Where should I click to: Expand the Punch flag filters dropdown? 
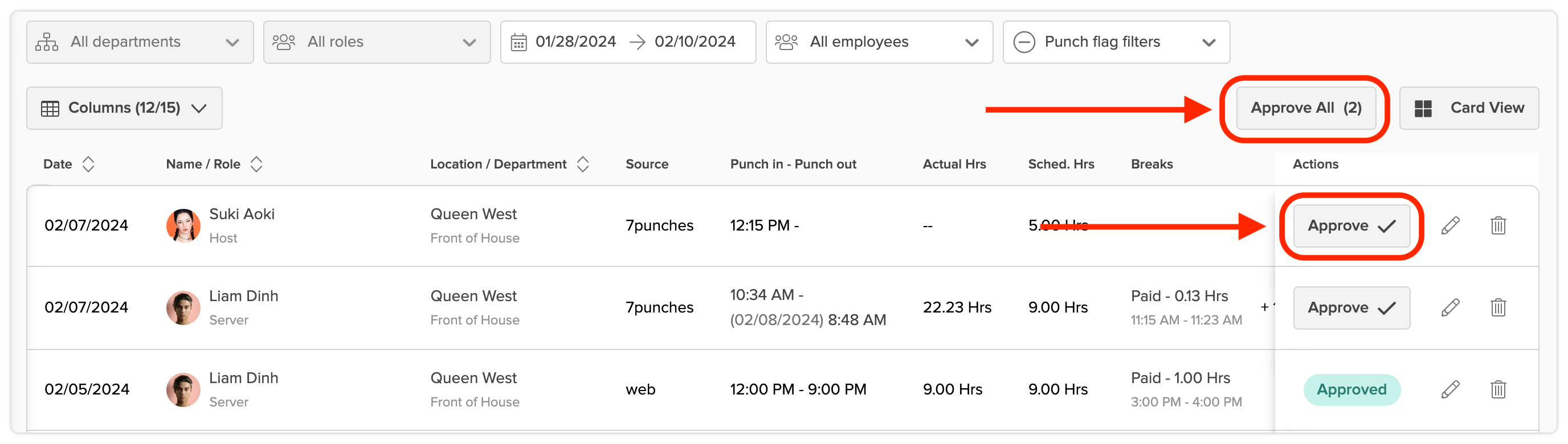[1115, 42]
